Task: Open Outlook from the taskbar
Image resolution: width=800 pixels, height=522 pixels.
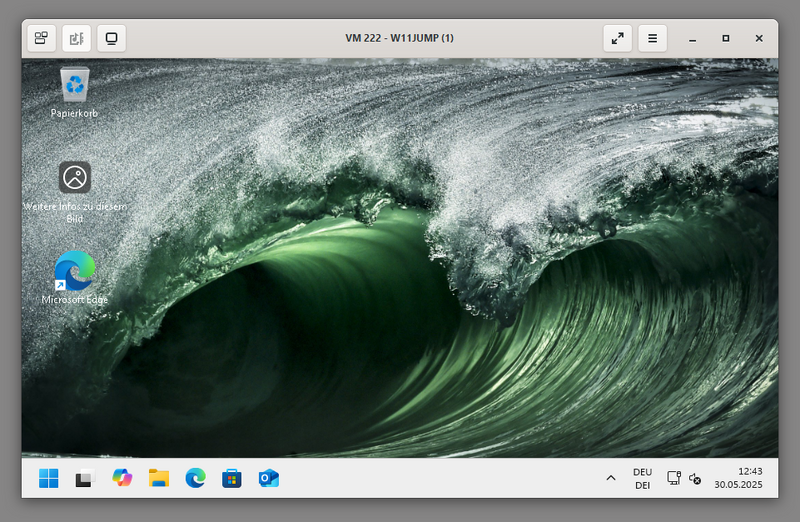Action: coord(268,478)
